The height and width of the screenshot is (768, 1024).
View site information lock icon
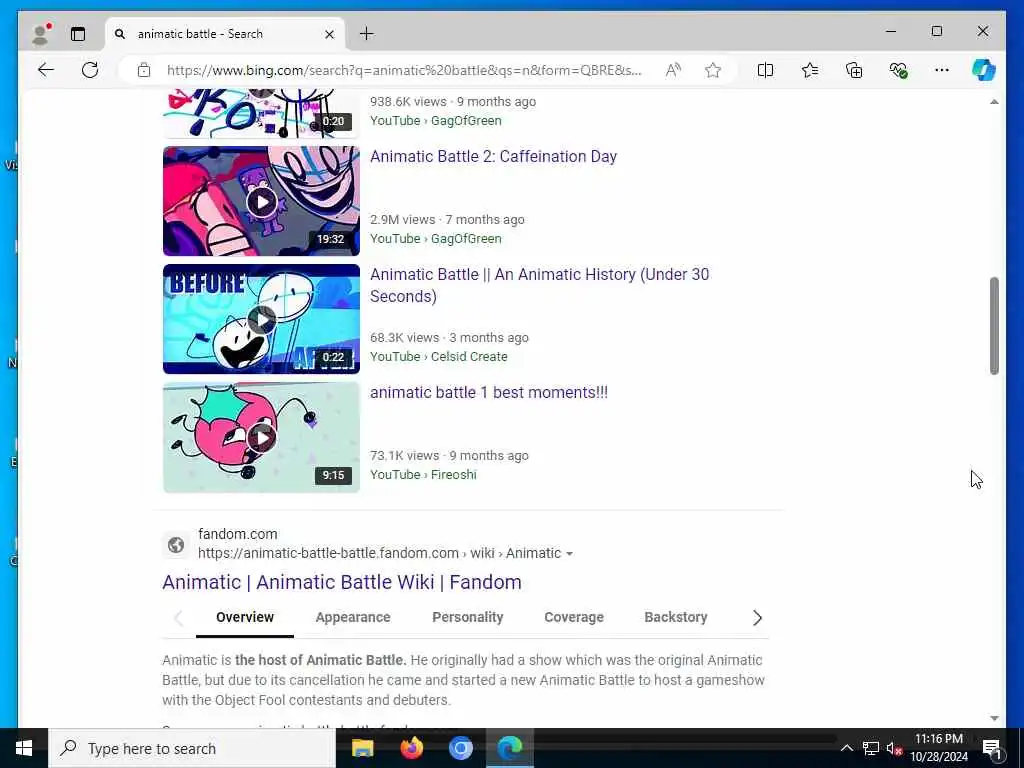[144, 70]
